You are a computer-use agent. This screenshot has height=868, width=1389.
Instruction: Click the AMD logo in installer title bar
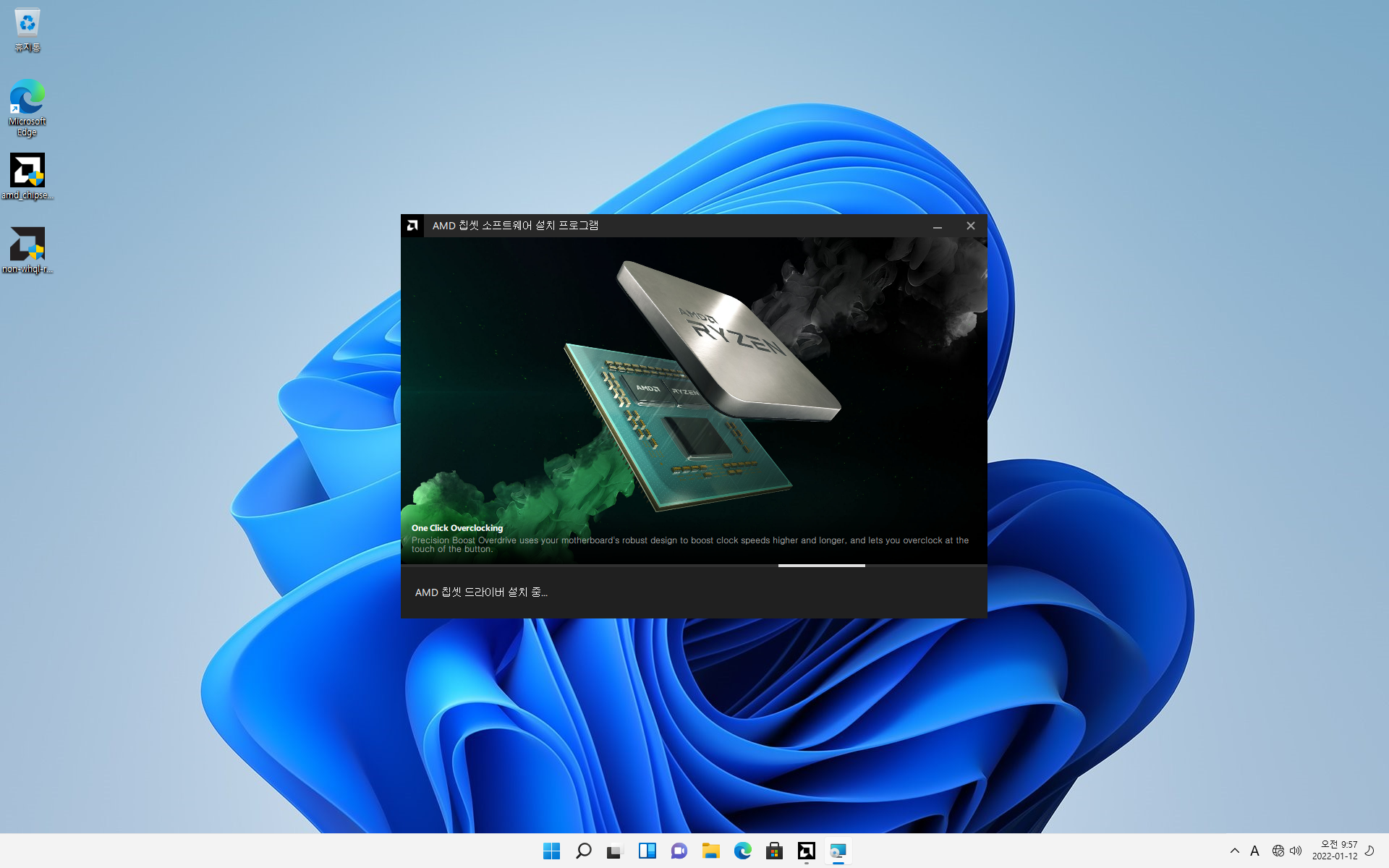[x=412, y=226]
